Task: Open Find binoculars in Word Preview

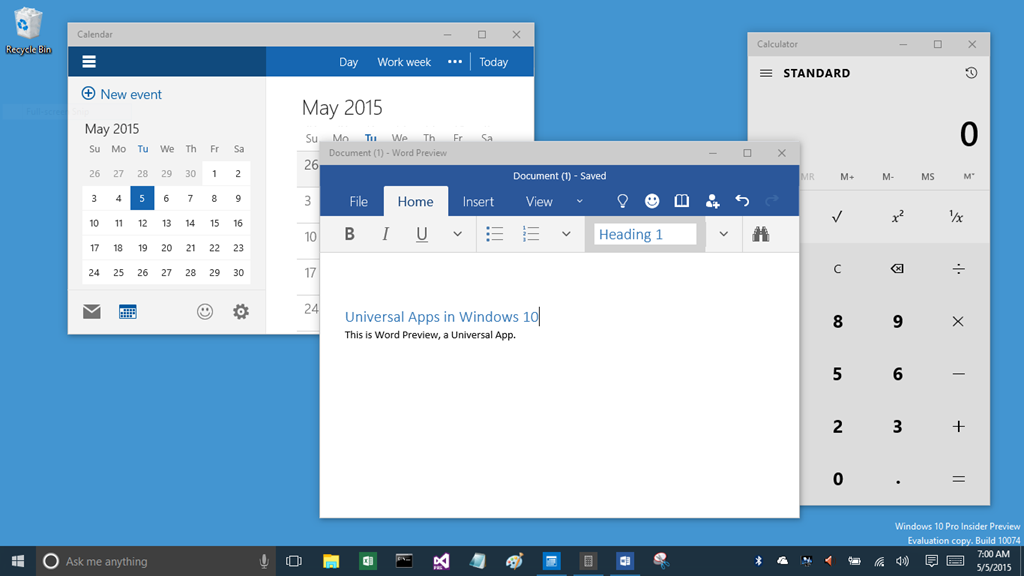Action: coord(760,234)
